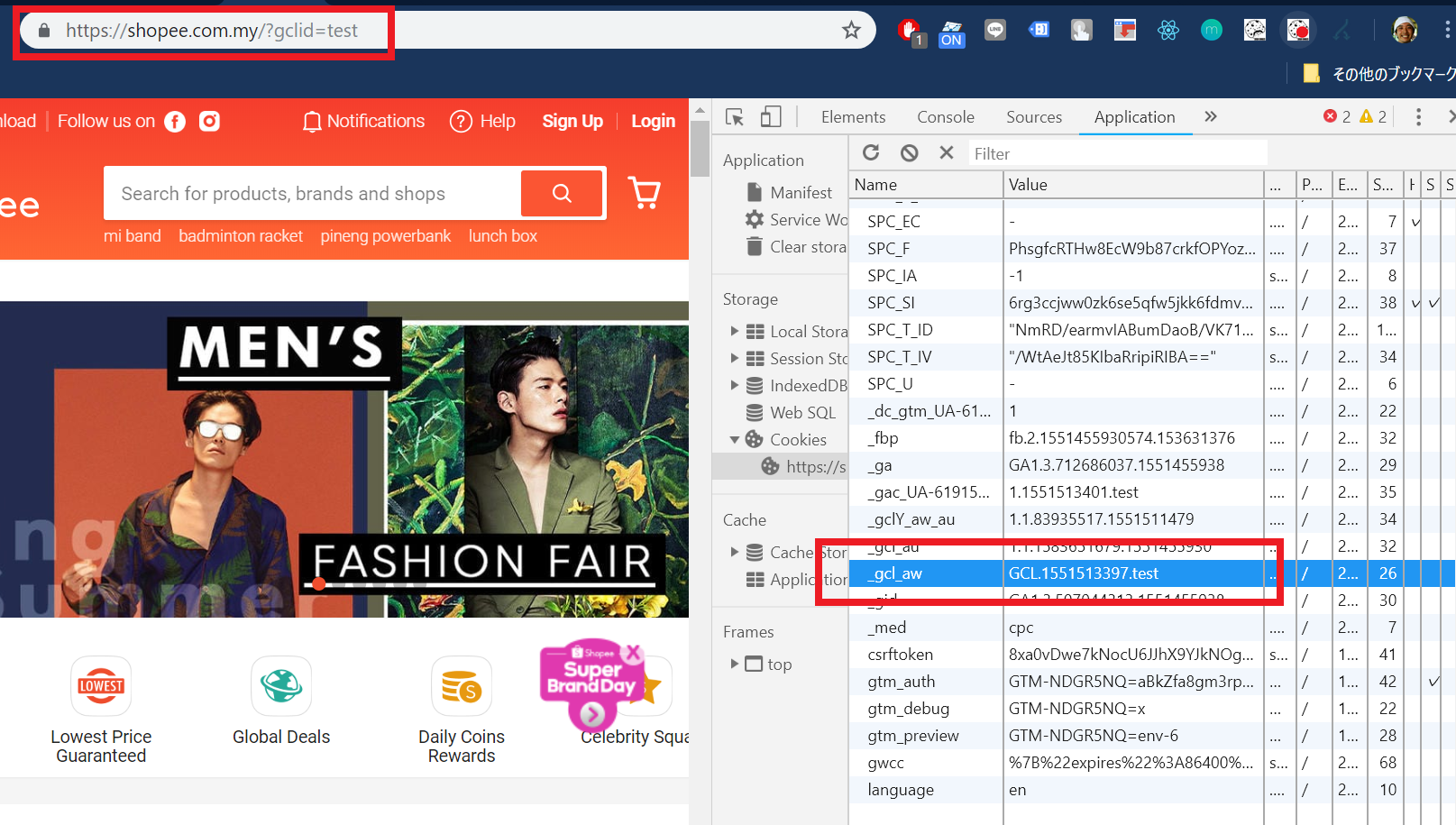Screen dimensions: 1456x825
Task: Switch to the Console tab
Action: (945, 117)
